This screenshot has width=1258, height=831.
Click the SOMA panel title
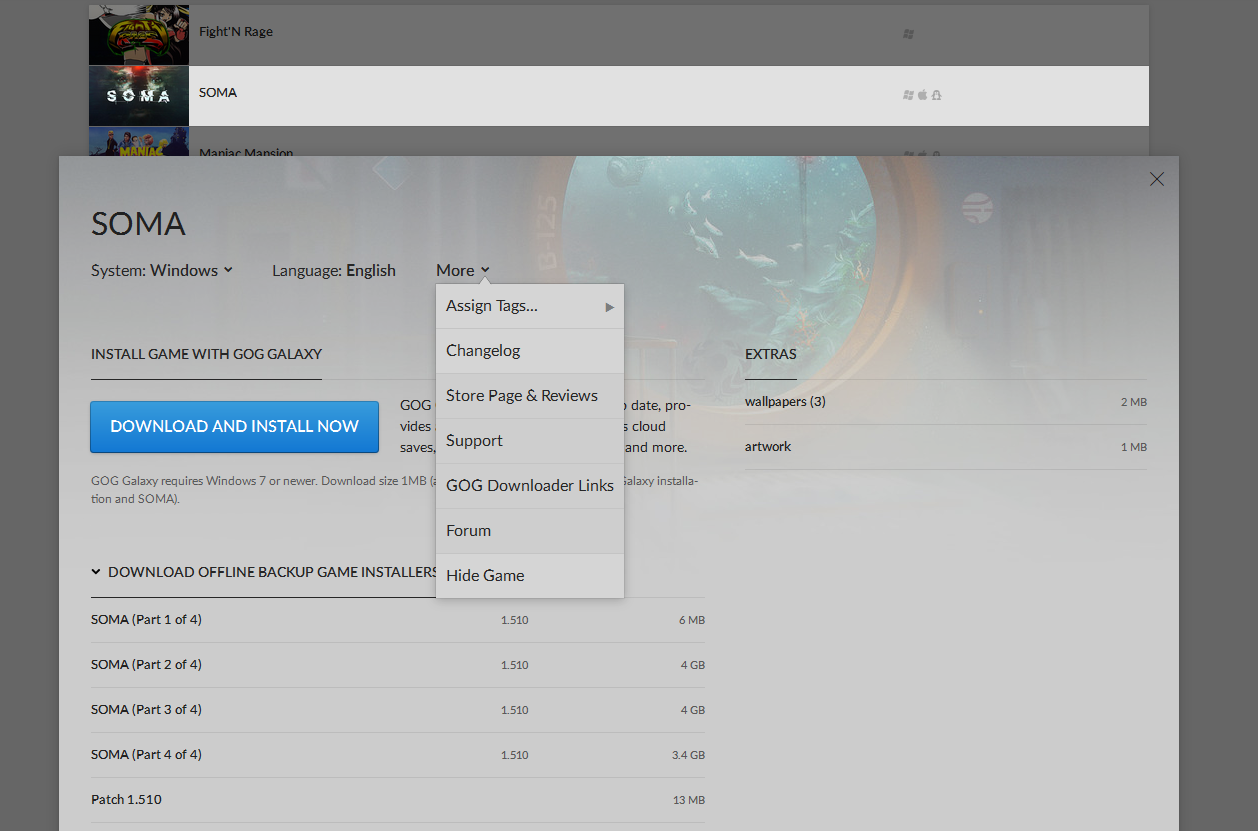[138, 224]
